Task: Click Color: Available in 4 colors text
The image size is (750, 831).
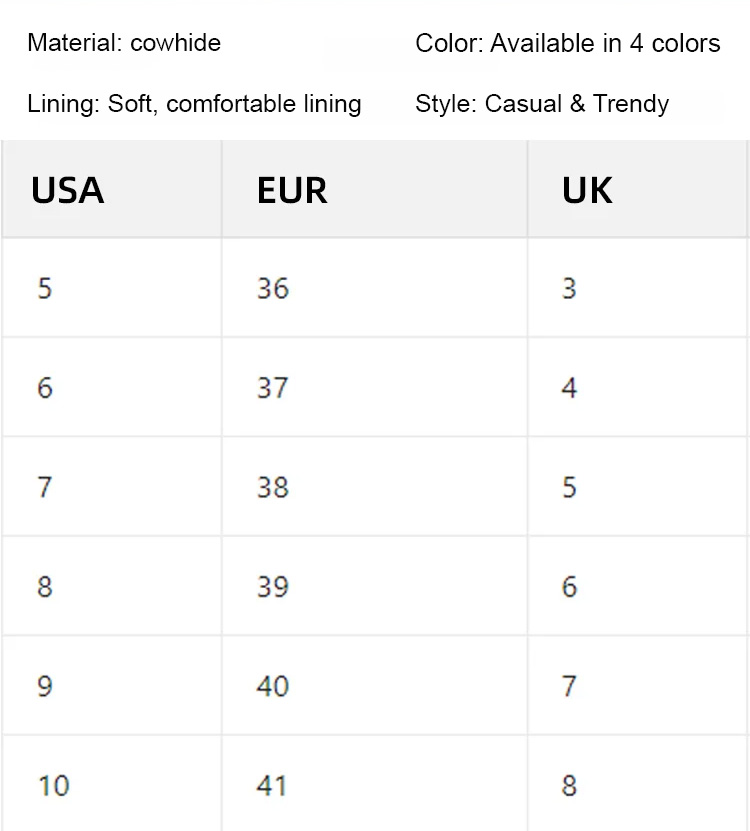Action: pos(567,43)
